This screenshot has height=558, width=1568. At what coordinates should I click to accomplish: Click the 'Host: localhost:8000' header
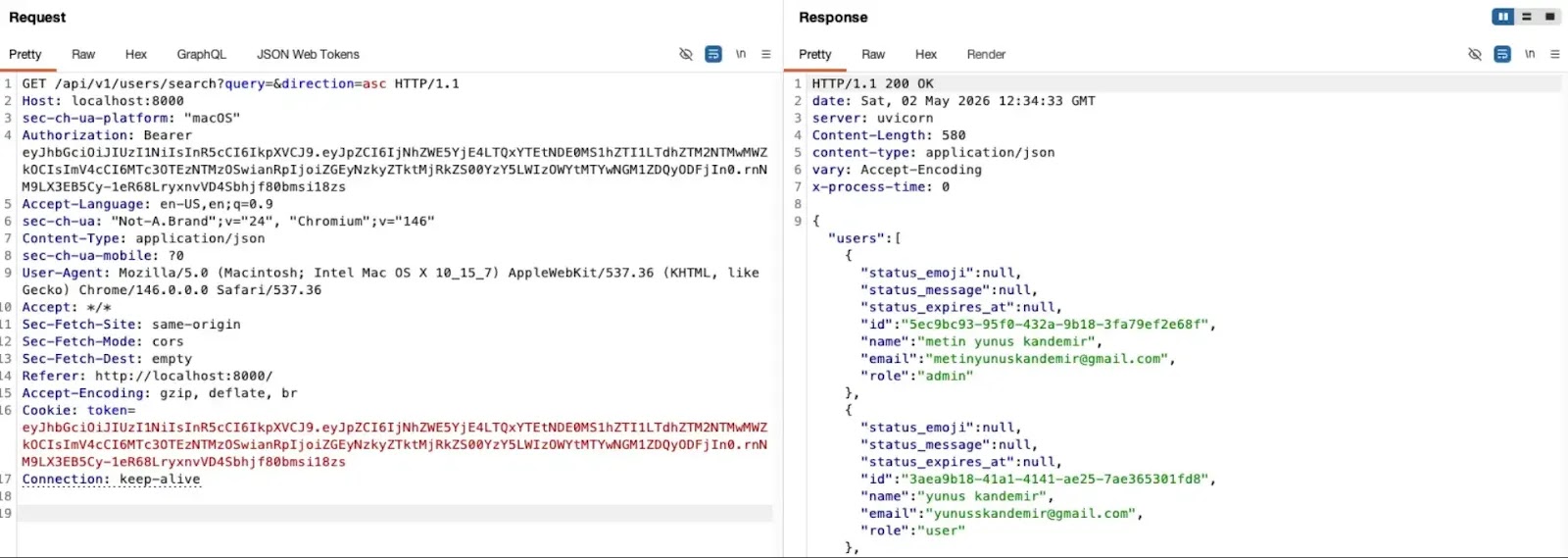(x=103, y=101)
